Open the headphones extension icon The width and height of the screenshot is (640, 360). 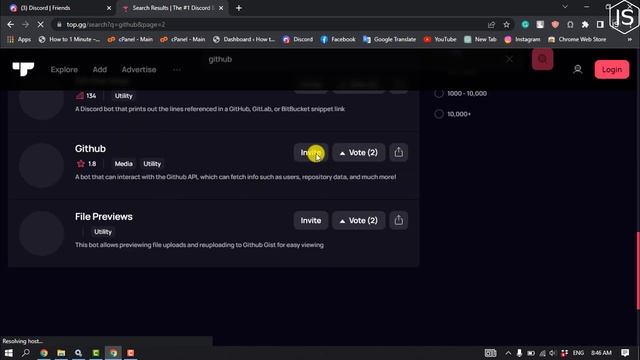click(570, 24)
